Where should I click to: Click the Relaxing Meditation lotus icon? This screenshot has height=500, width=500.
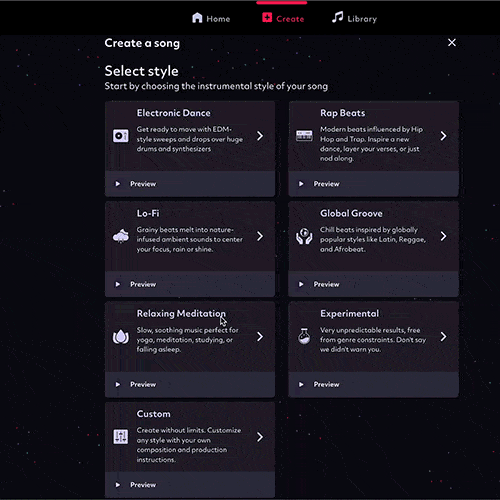click(120, 337)
